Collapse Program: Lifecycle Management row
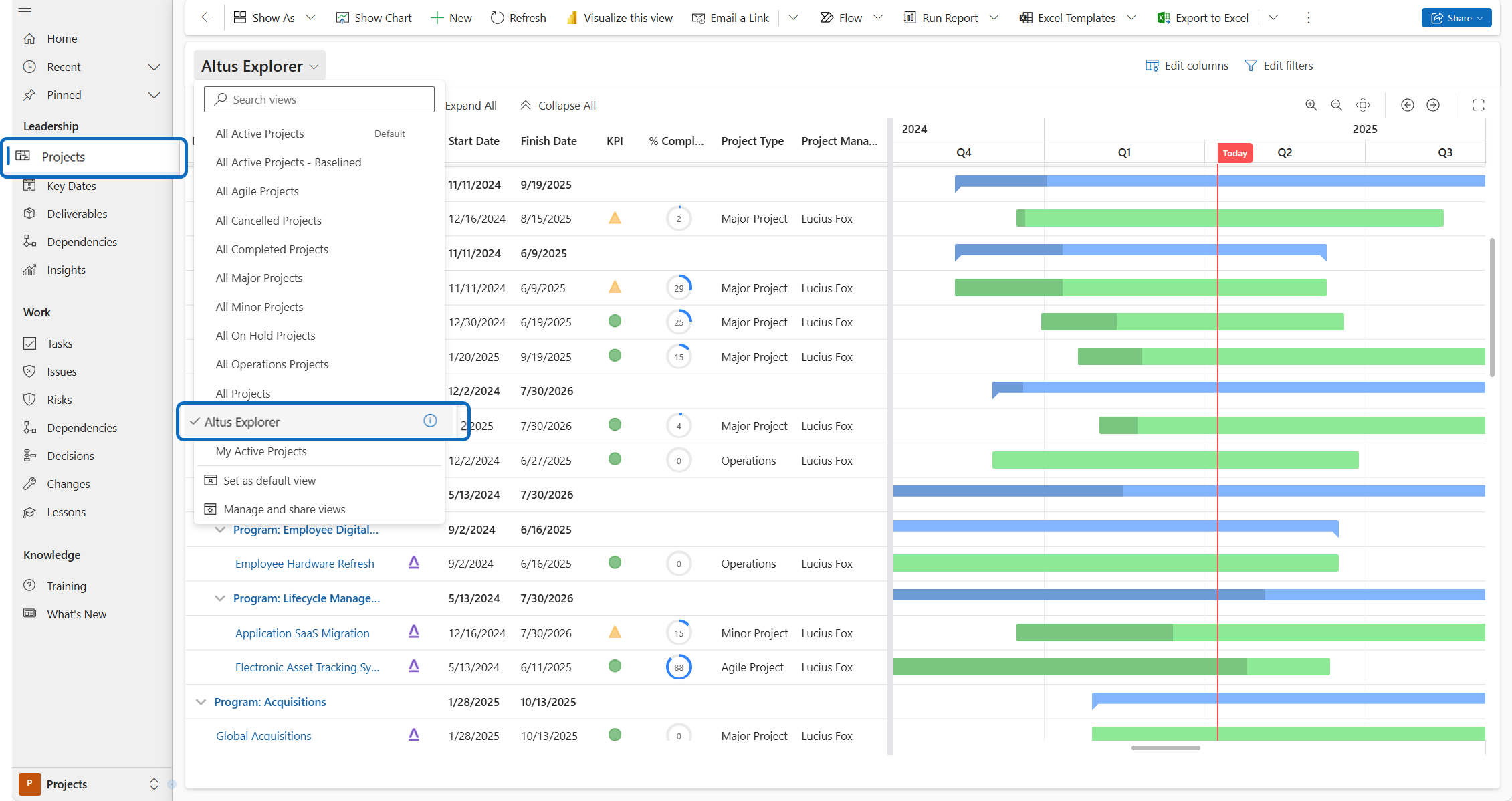The image size is (1512, 801). [x=219, y=598]
